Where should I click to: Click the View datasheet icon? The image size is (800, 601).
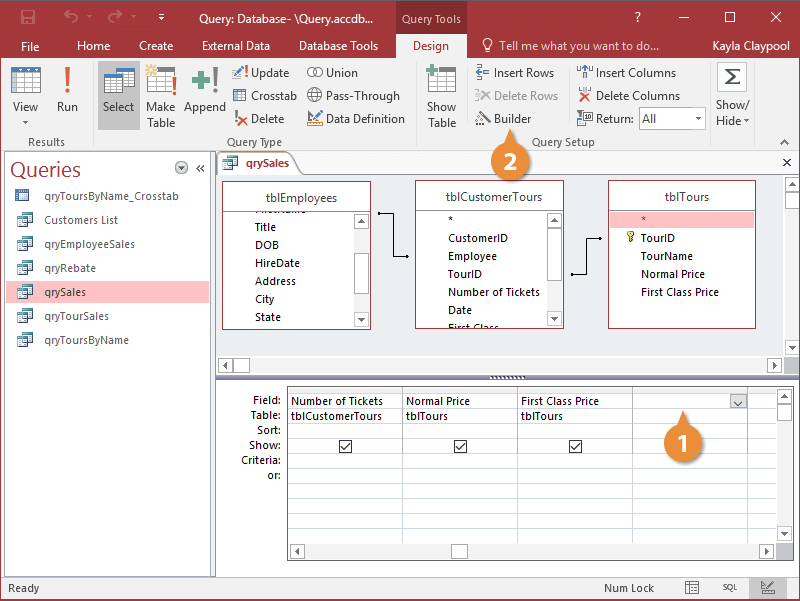coord(26,80)
